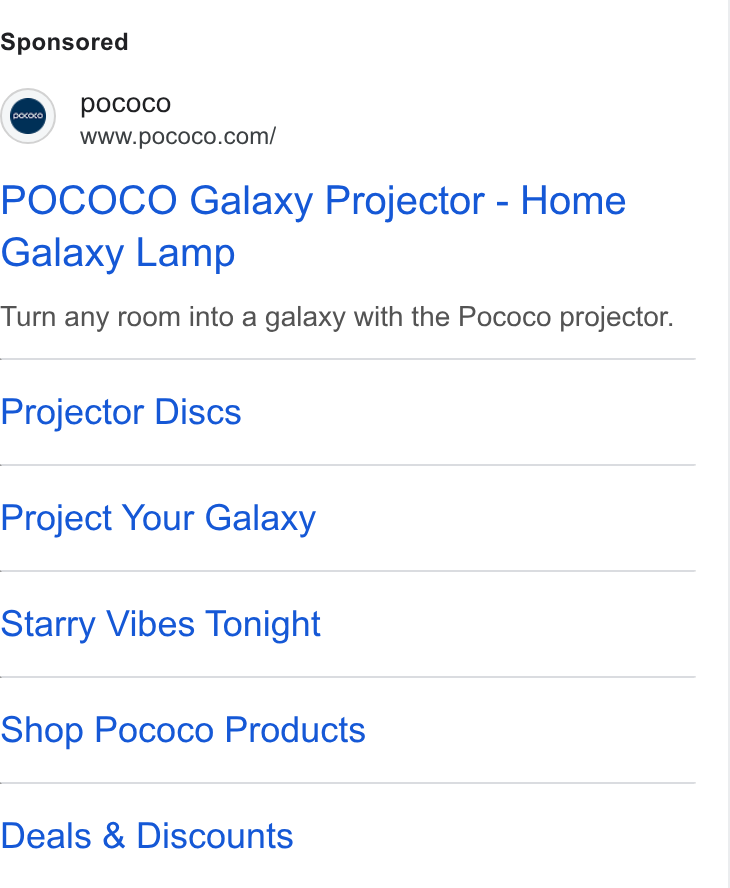The image size is (730, 888).
Task: Click the dark blue pococo brand badge
Action: point(28,116)
